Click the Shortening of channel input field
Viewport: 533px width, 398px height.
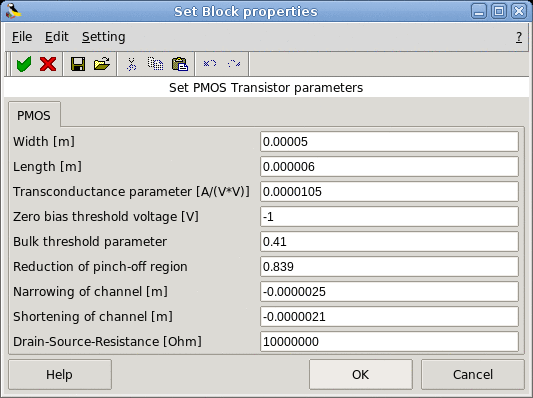pyautogui.click(x=389, y=316)
